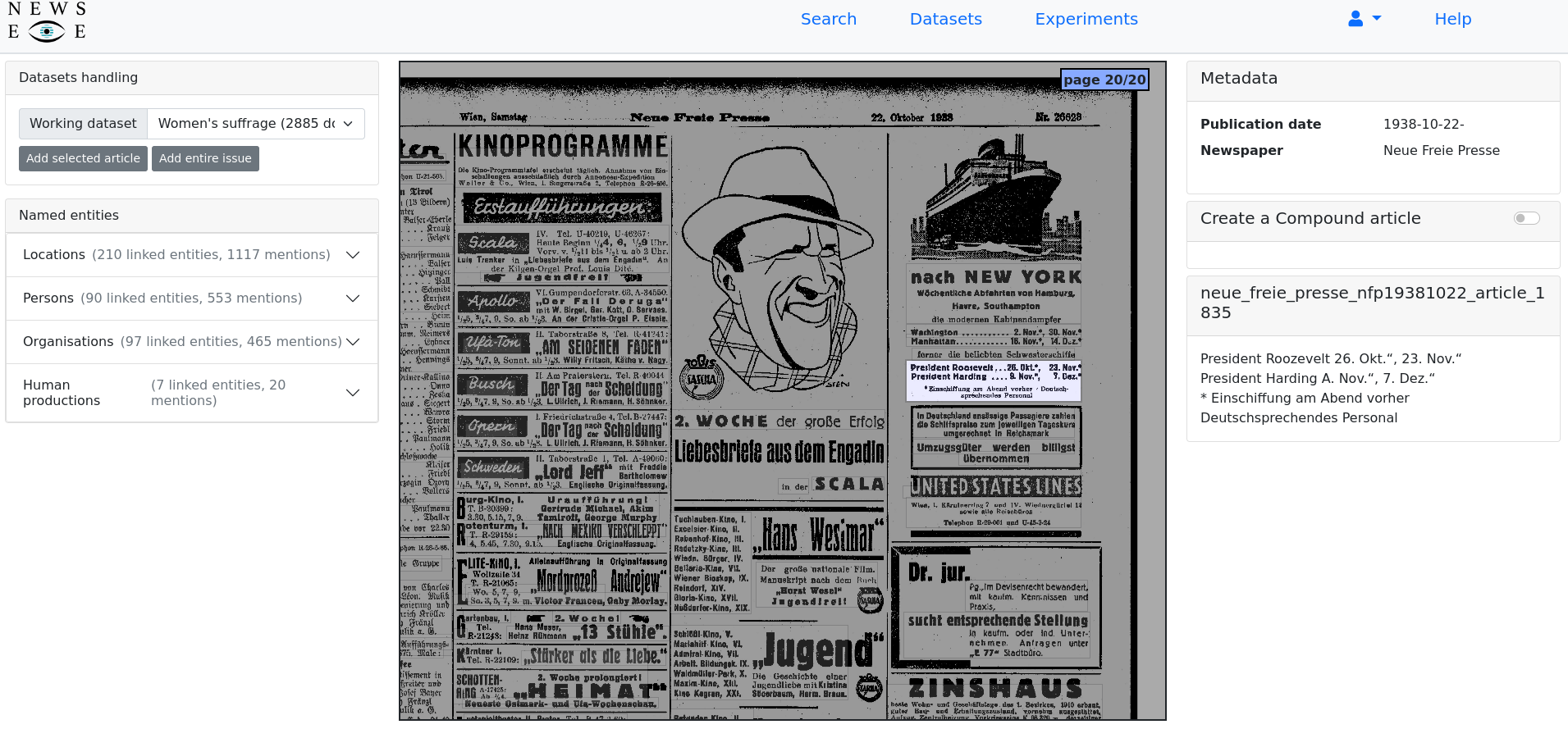Go to Datasets in navigation
This screenshot has height=729, width=1568.
click(x=946, y=19)
